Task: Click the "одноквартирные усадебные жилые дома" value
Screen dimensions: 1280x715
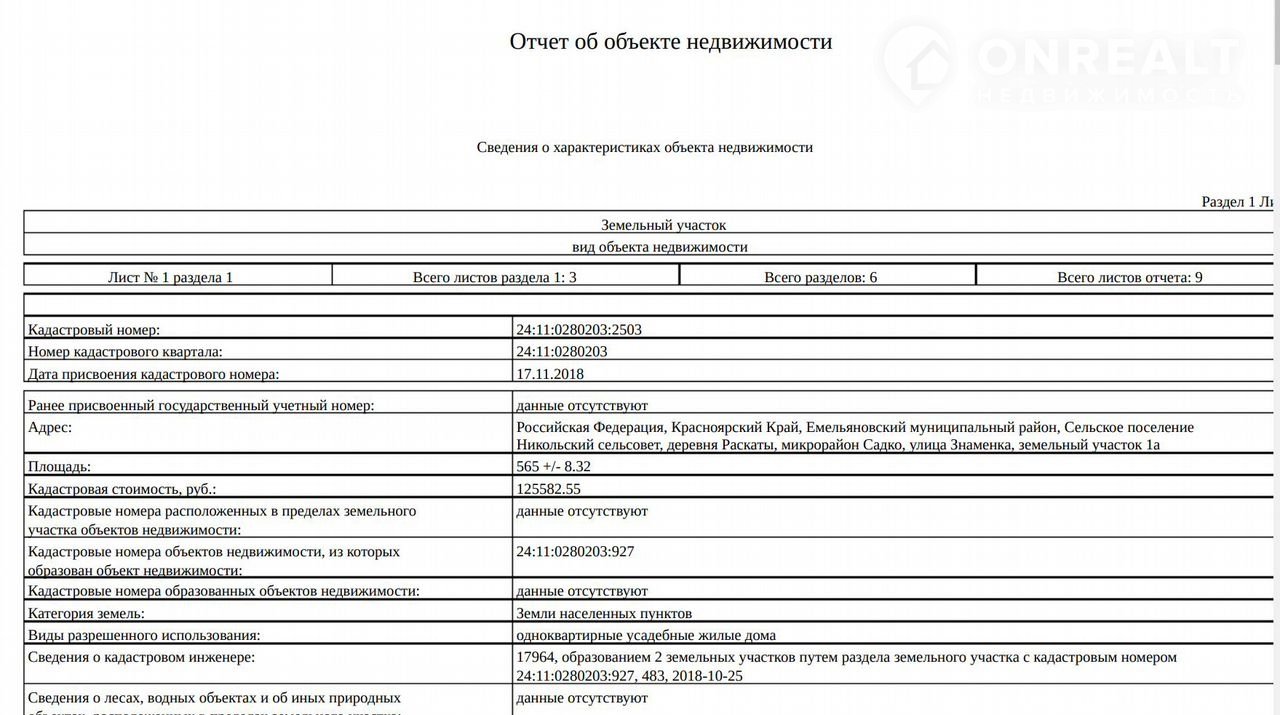Action: (x=645, y=635)
